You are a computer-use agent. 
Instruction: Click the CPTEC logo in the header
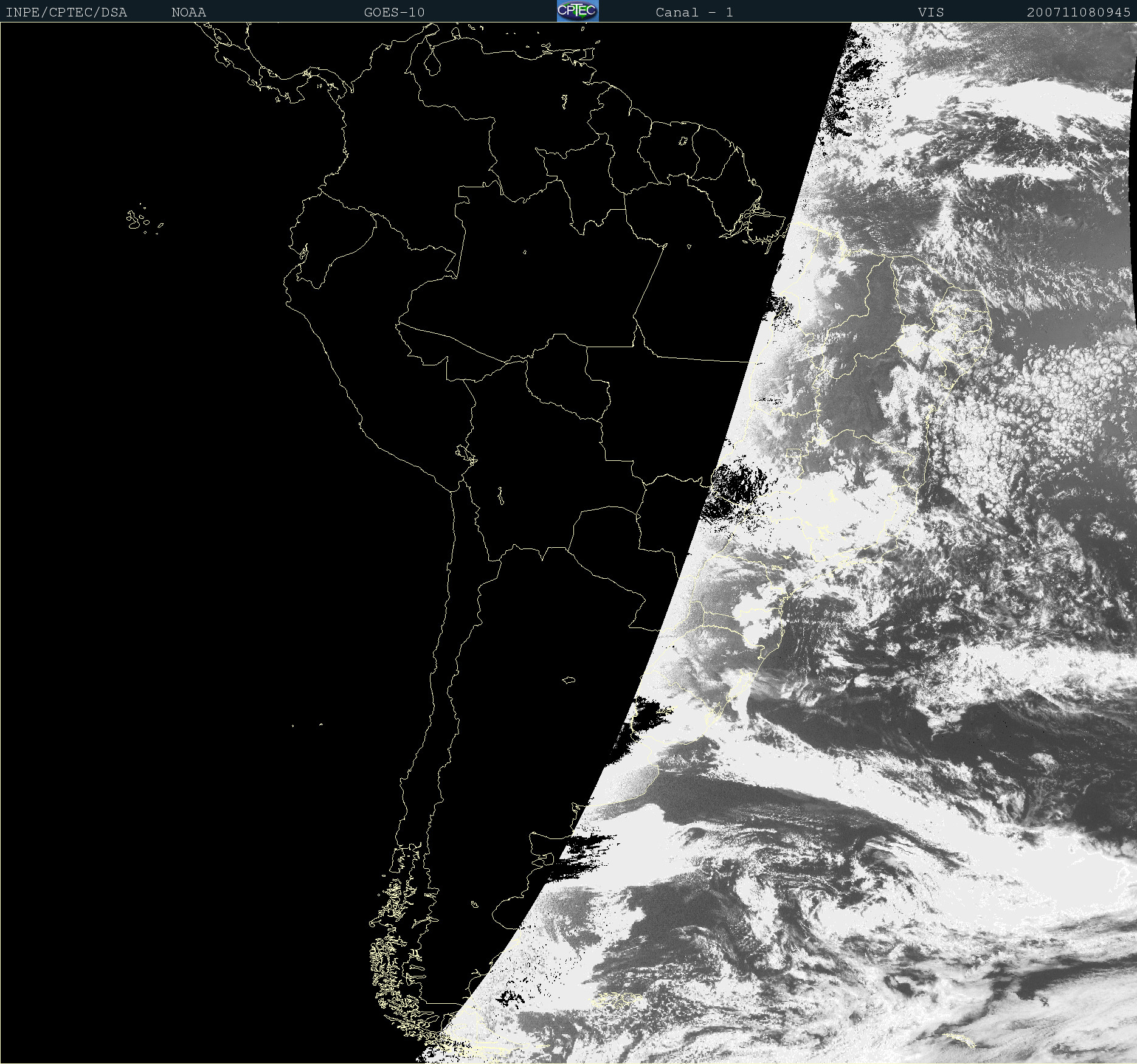[x=578, y=11]
